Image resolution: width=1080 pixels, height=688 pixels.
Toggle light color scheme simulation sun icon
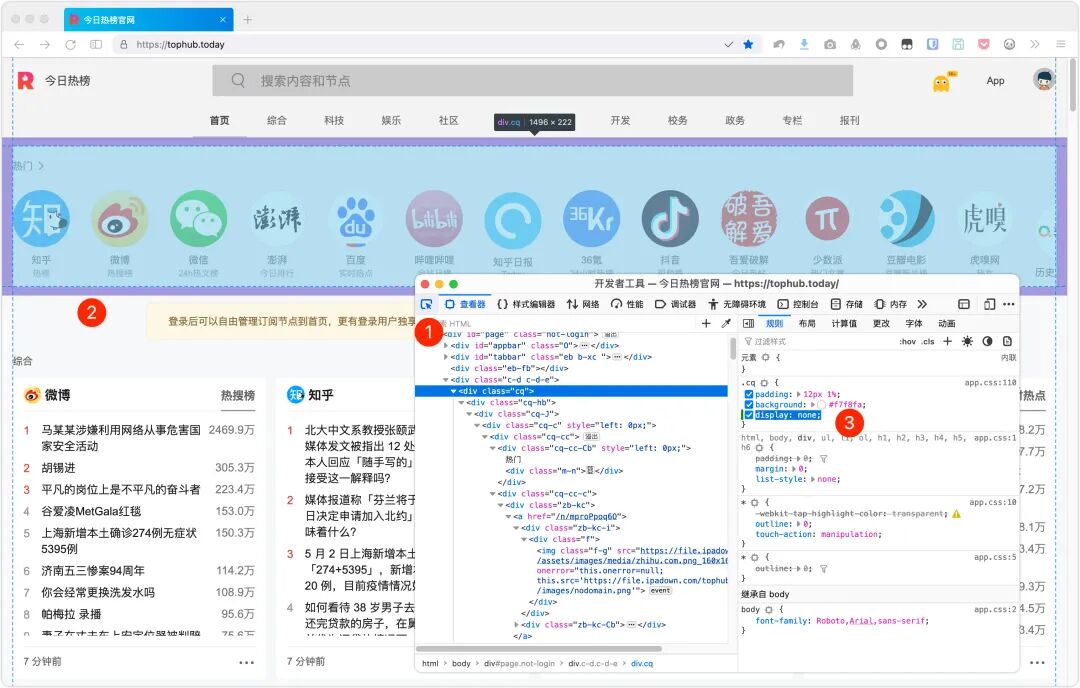968,341
